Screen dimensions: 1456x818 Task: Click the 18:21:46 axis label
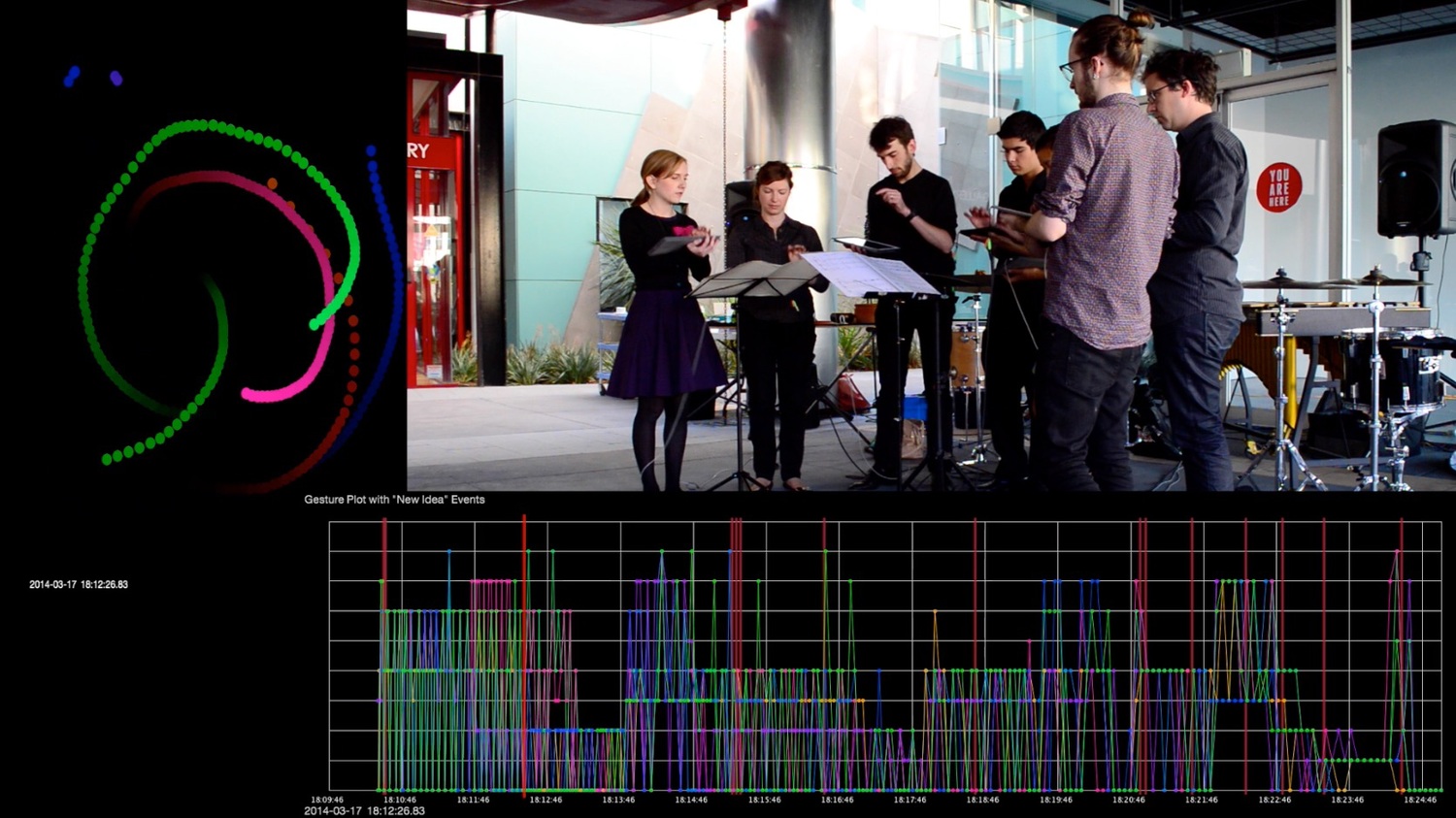click(1201, 801)
